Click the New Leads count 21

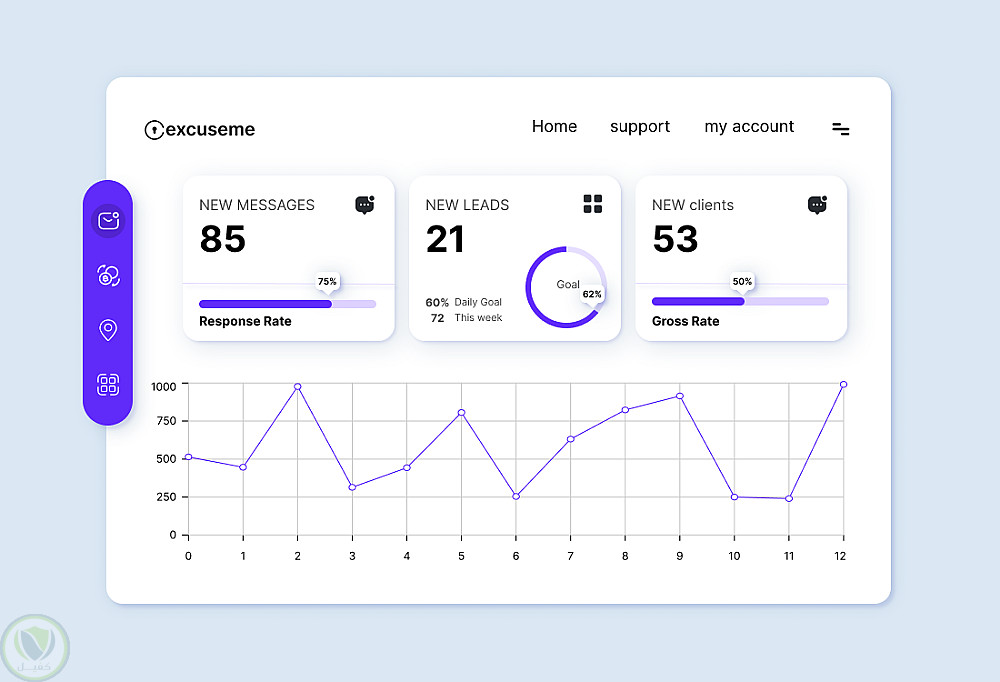(445, 239)
